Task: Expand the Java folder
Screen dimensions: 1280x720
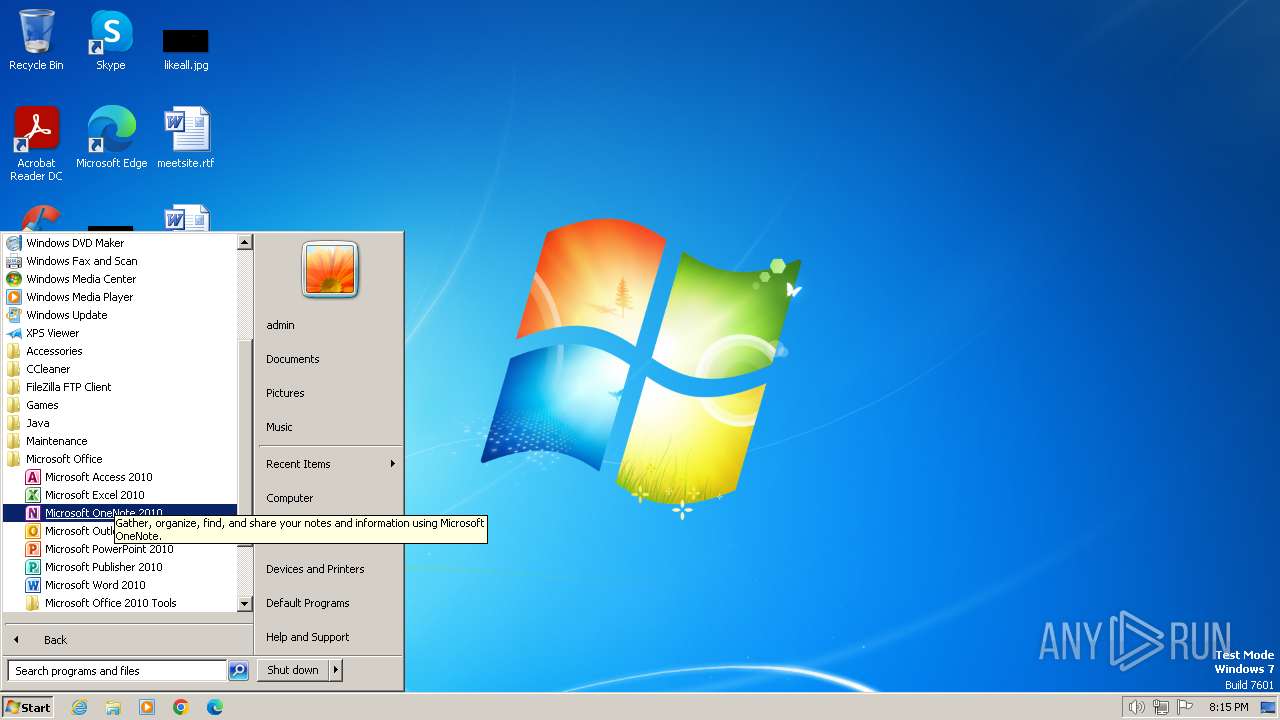Action: click(x=120, y=423)
